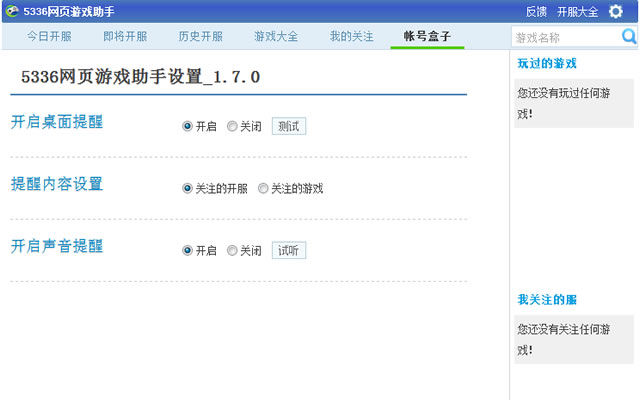Image resolution: width=640 pixels, height=400 pixels.
Task: Open the 即将开服 tab
Action: tap(125, 36)
